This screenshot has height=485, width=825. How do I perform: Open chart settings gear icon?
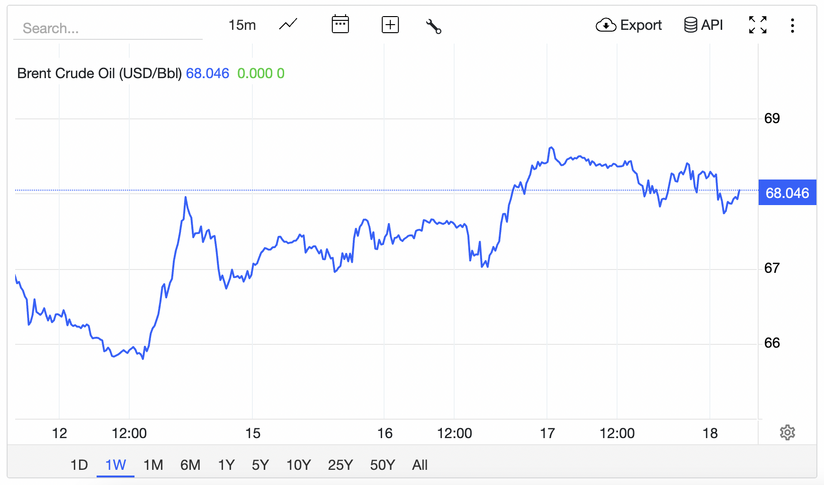[x=787, y=432]
